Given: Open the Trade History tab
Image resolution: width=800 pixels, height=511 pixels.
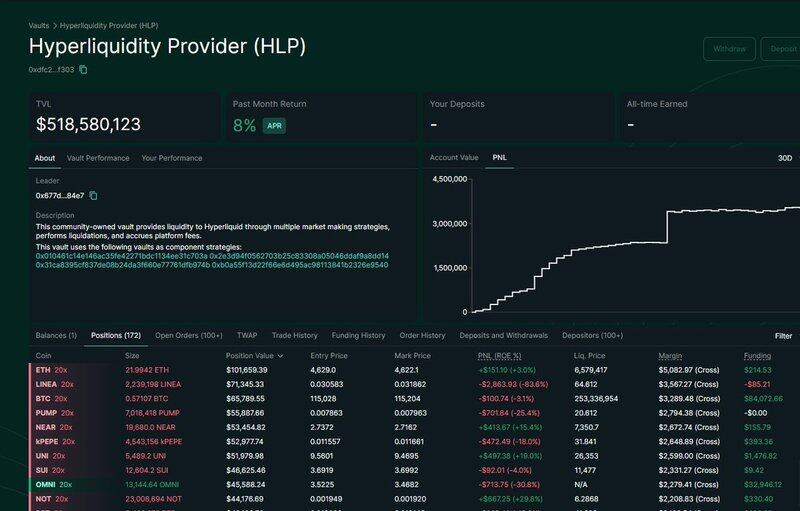Looking at the screenshot, I should tap(294, 336).
